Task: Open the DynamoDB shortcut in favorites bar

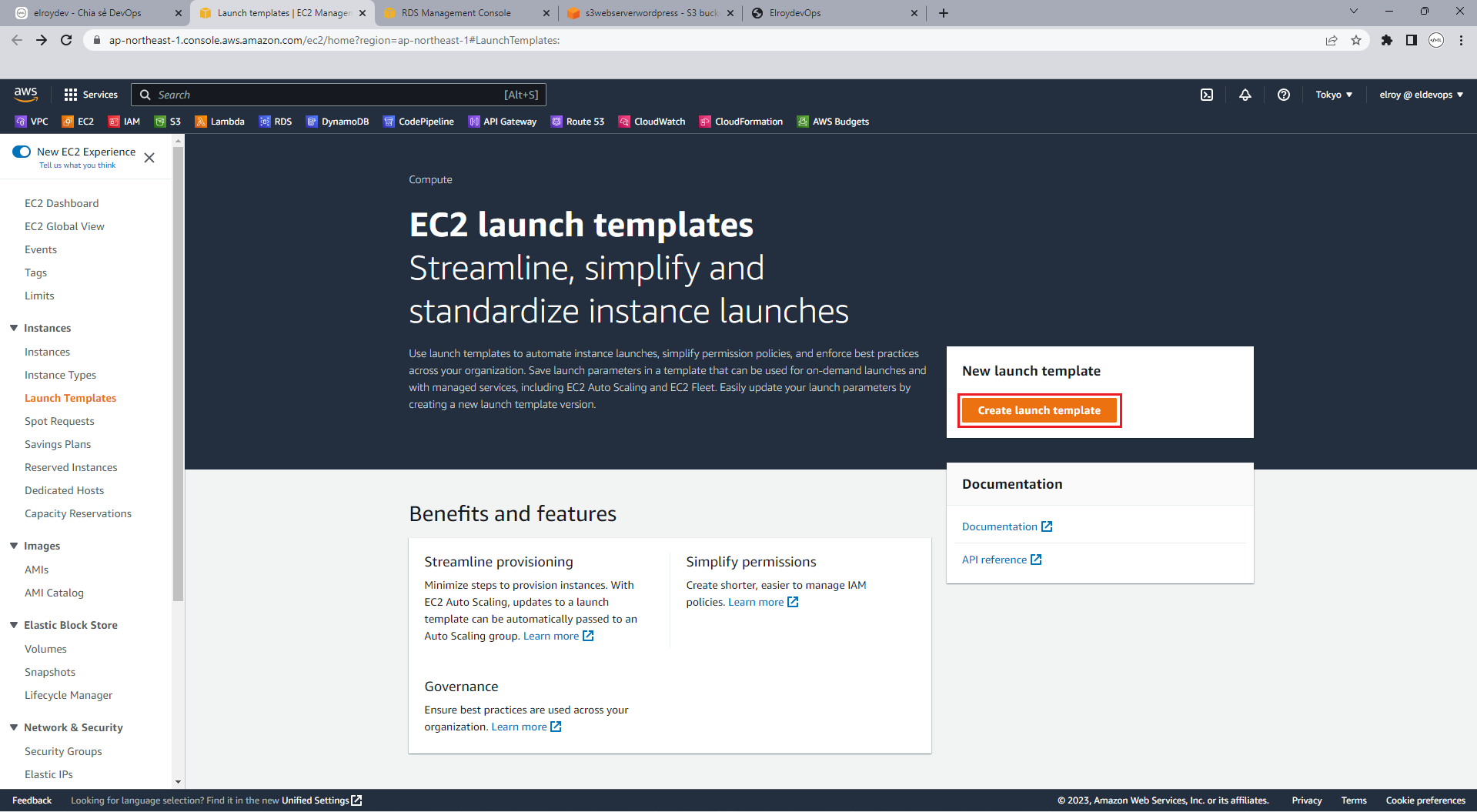Action: tap(337, 122)
